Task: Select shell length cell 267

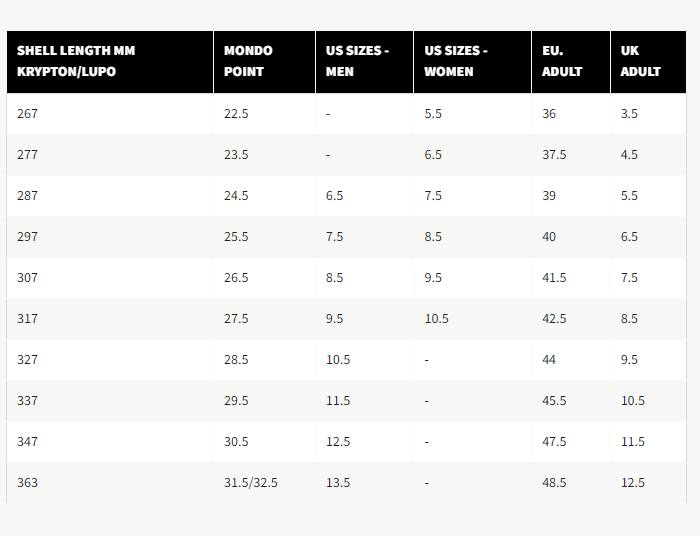Action: (28, 114)
